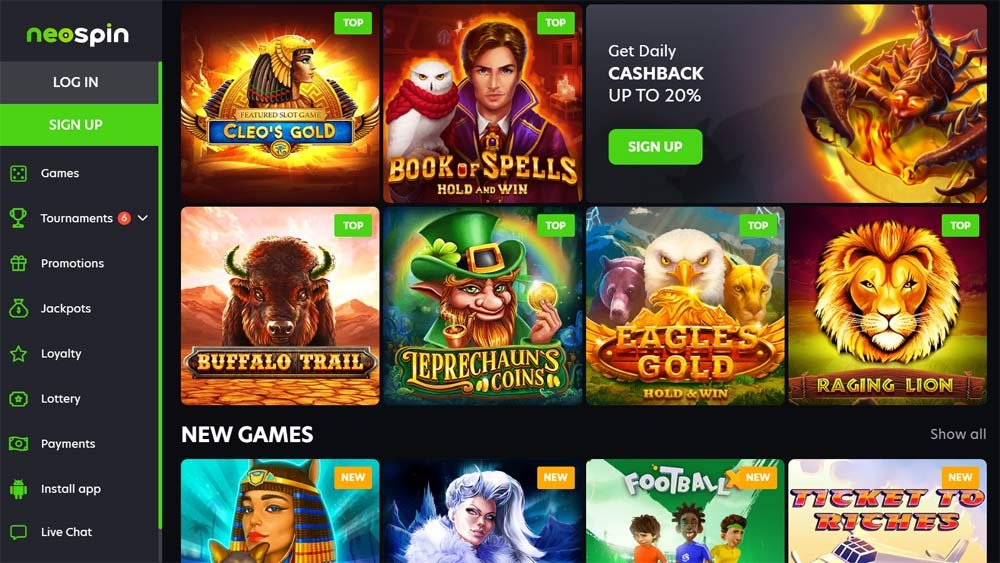The height and width of the screenshot is (563, 1000).
Task: Click the neospin logo
Action: coord(78,34)
